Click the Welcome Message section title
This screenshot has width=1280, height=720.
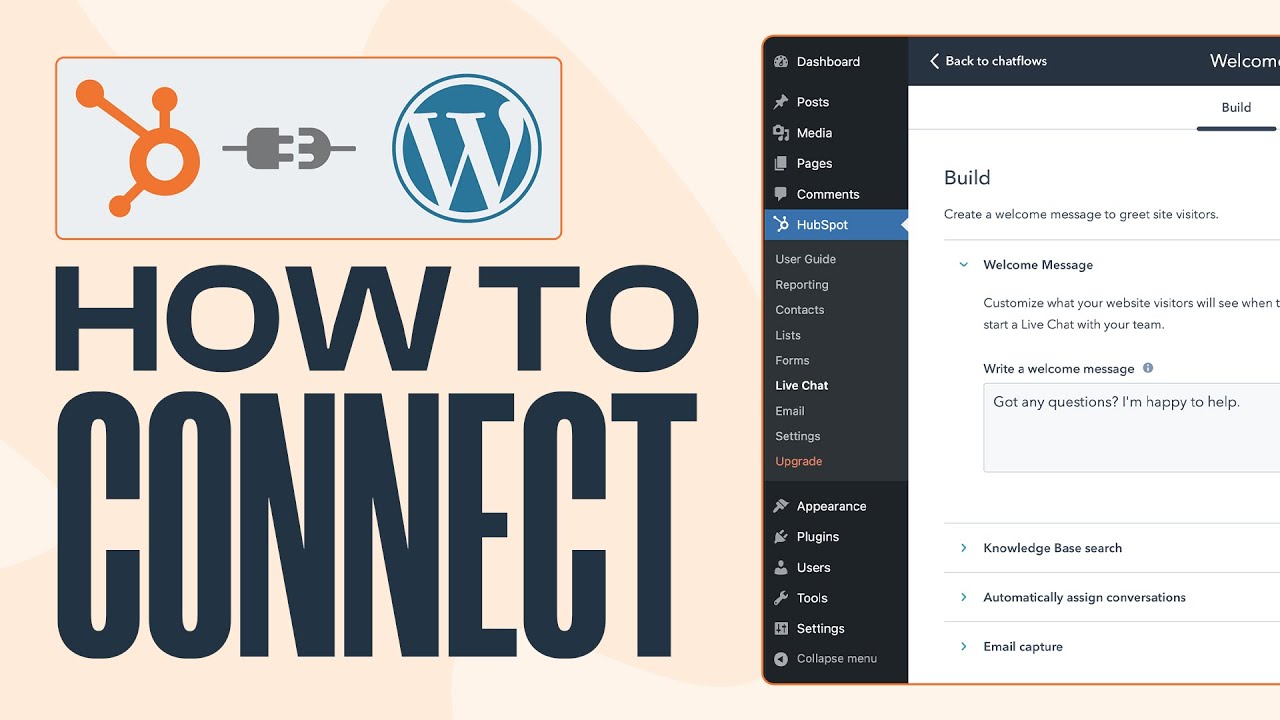(x=1038, y=265)
